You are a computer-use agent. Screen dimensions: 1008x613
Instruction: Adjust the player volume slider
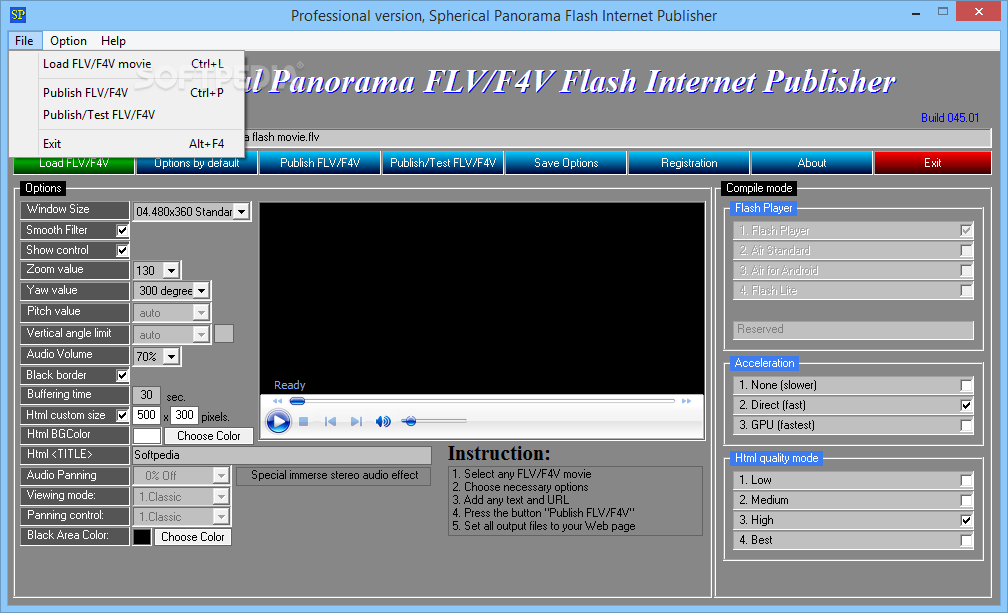click(435, 422)
